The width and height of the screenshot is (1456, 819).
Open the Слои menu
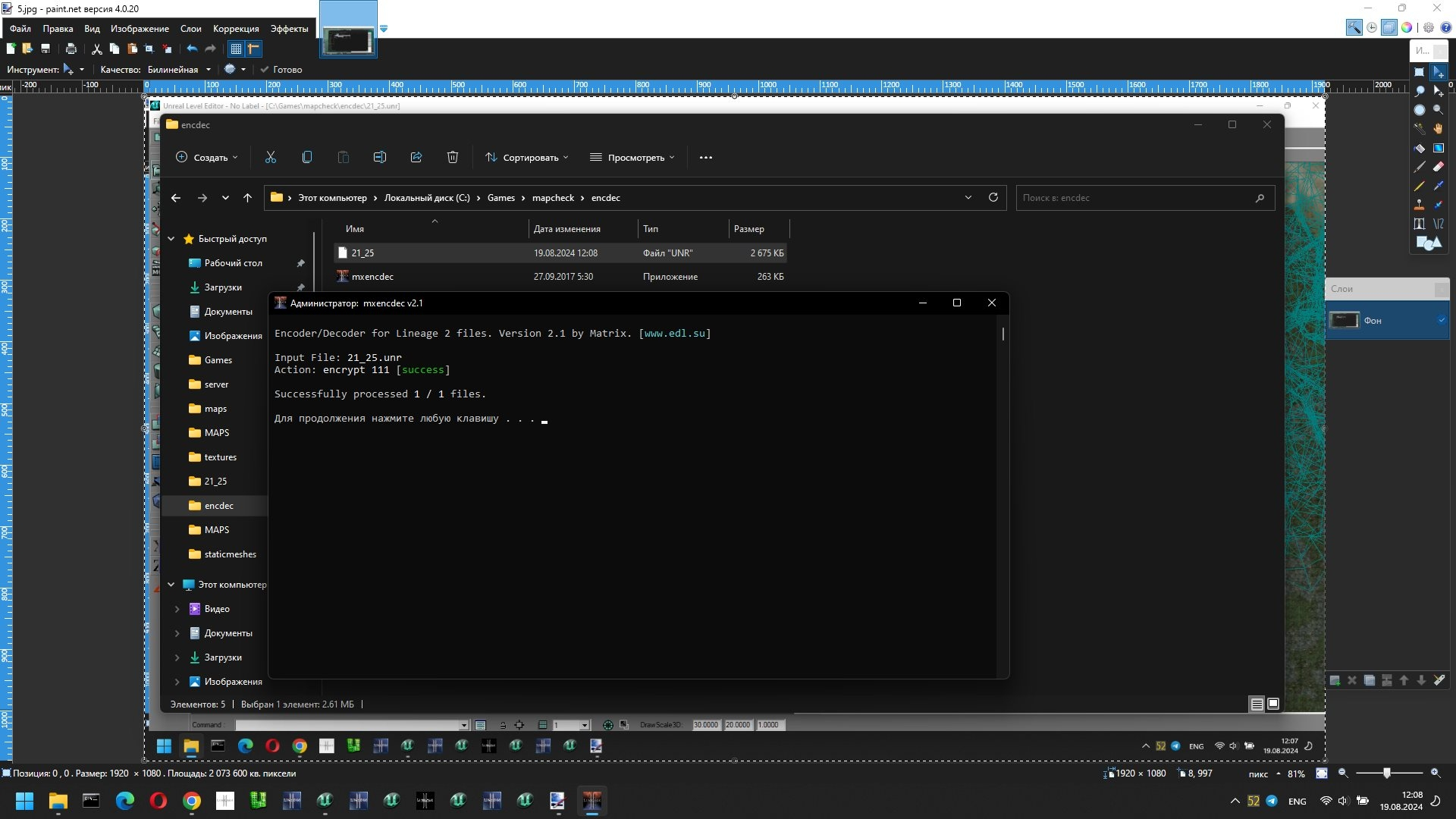coord(190,29)
